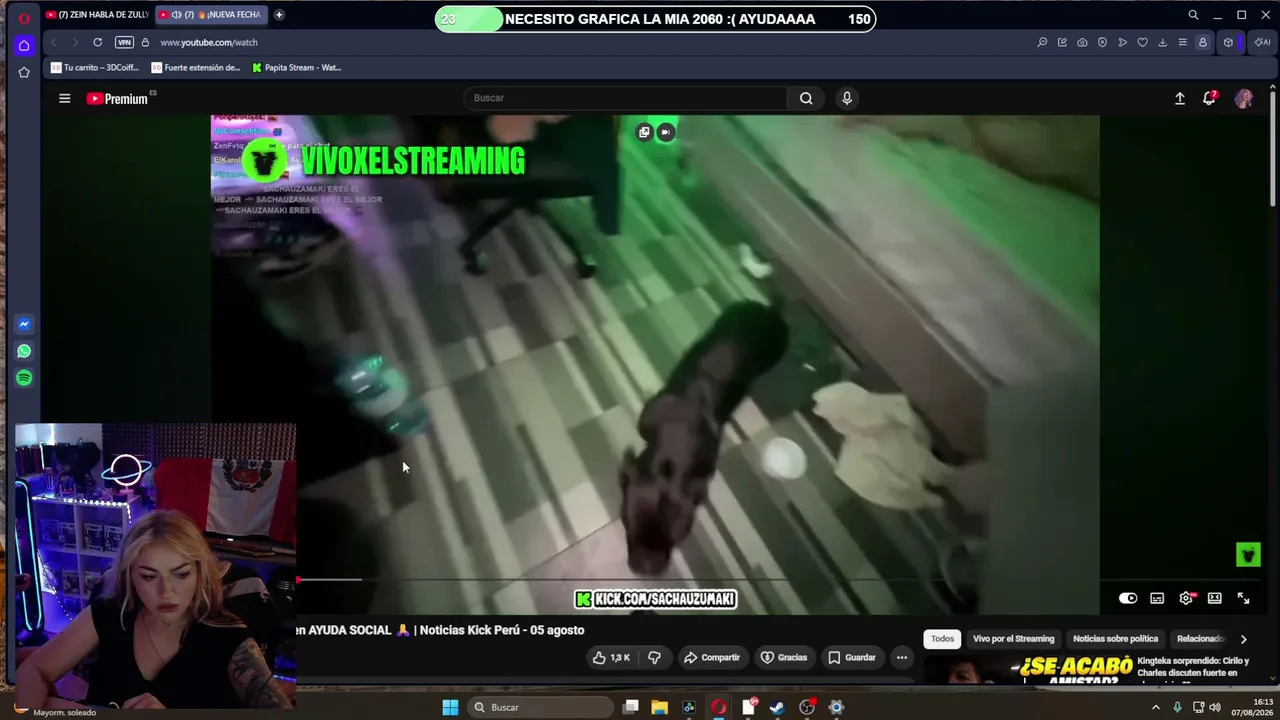Open Steam from the taskbar
Viewport: 1280px width, 720px height.
click(x=778, y=707)
